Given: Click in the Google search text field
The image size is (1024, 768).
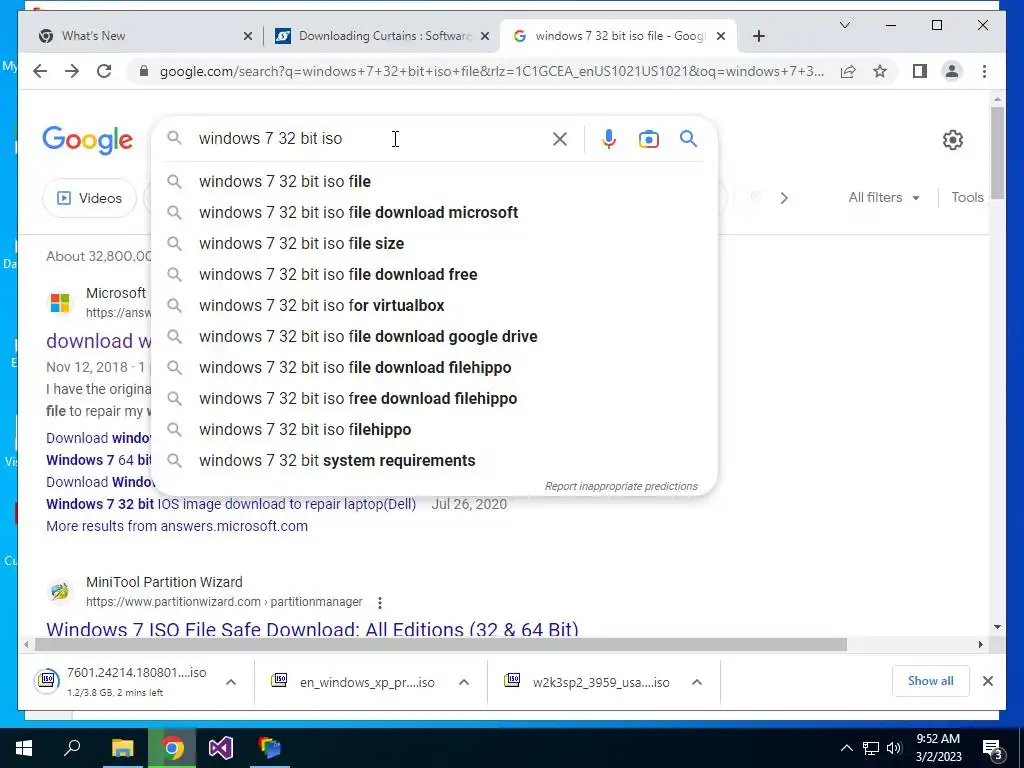Looking at the screenshot, I should [x=369, y=138].
